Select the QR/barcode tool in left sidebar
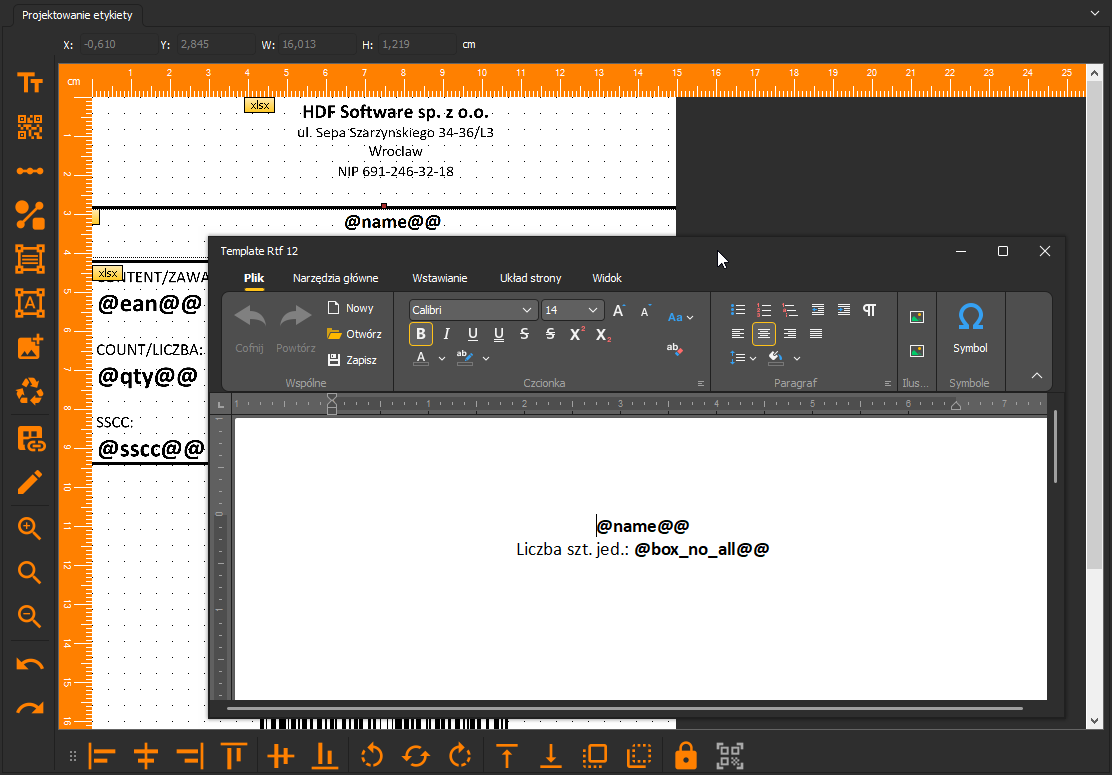 [30, 127]
